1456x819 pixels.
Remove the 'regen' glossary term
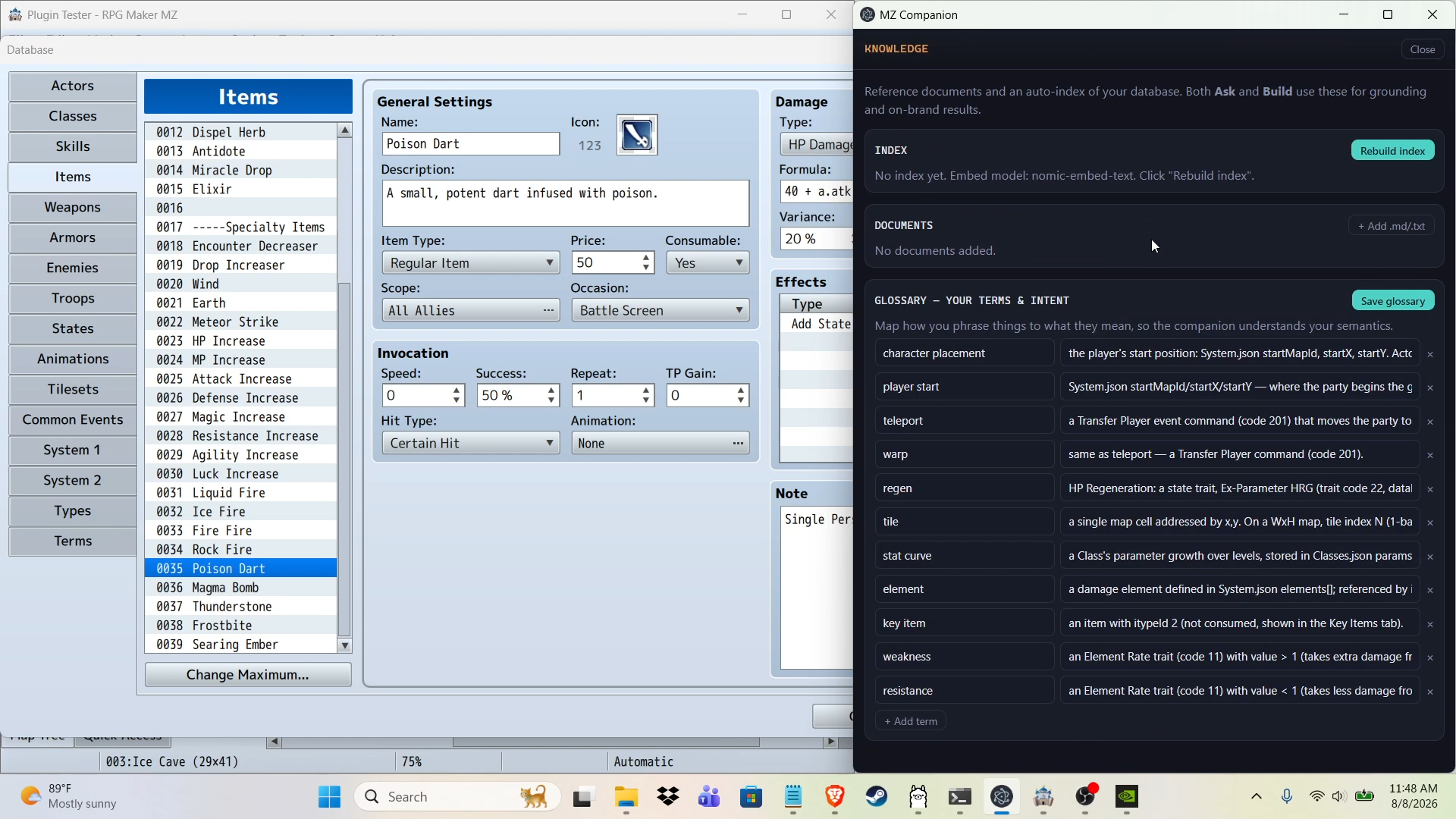tap(1430, 489)
